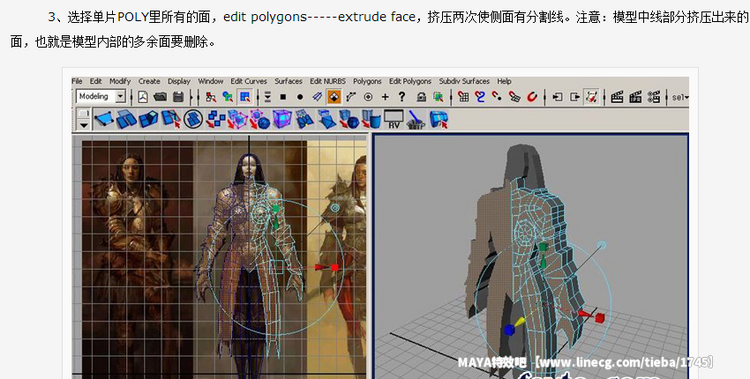This screenshot has width=750, height=379.
Task: Toggle Select by Component Type mode
Action: coord(245,97)
